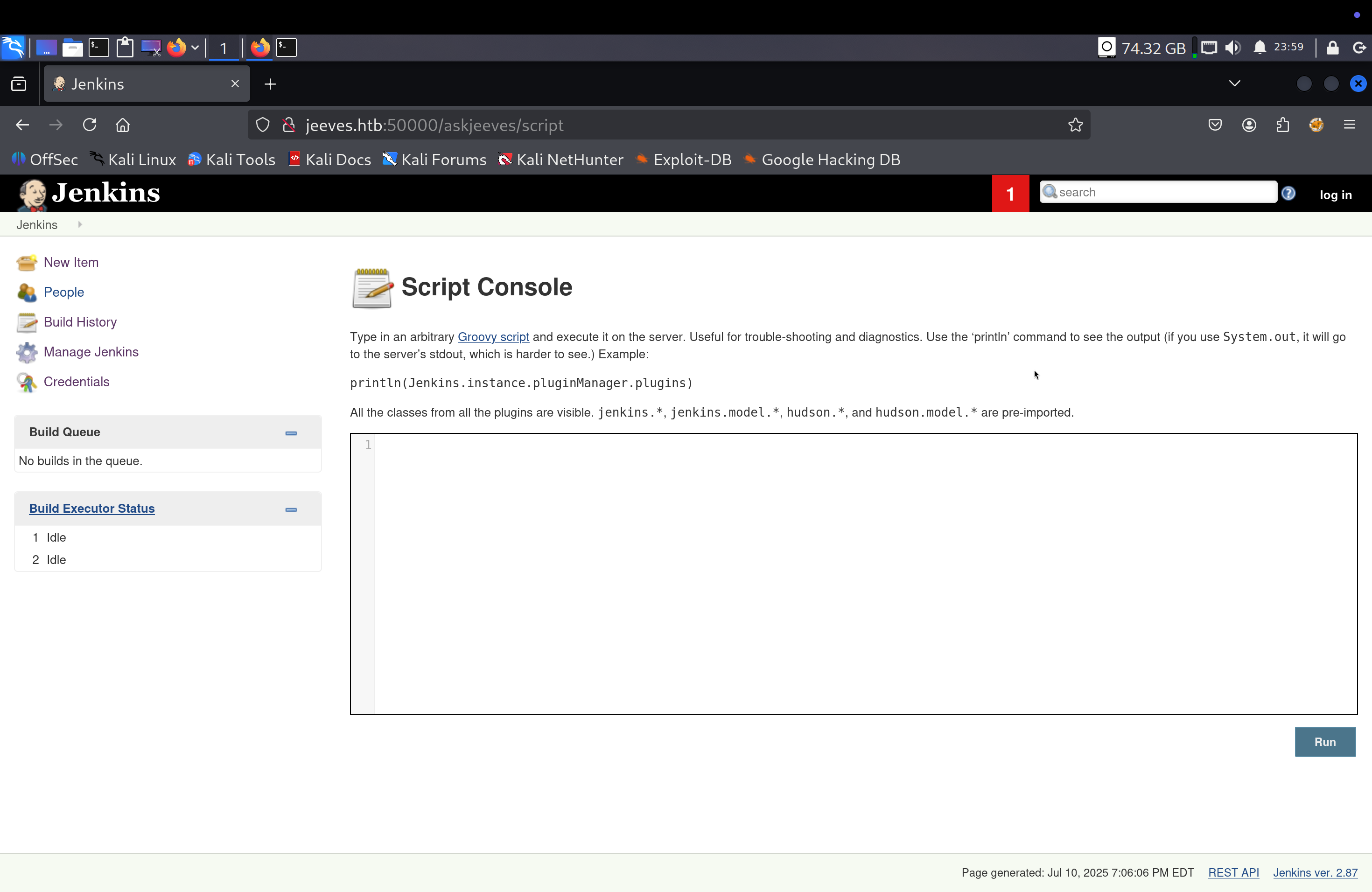Launch terminal emulator from panel
This screenshot has width=1372, height=892.
click(98, 47)
